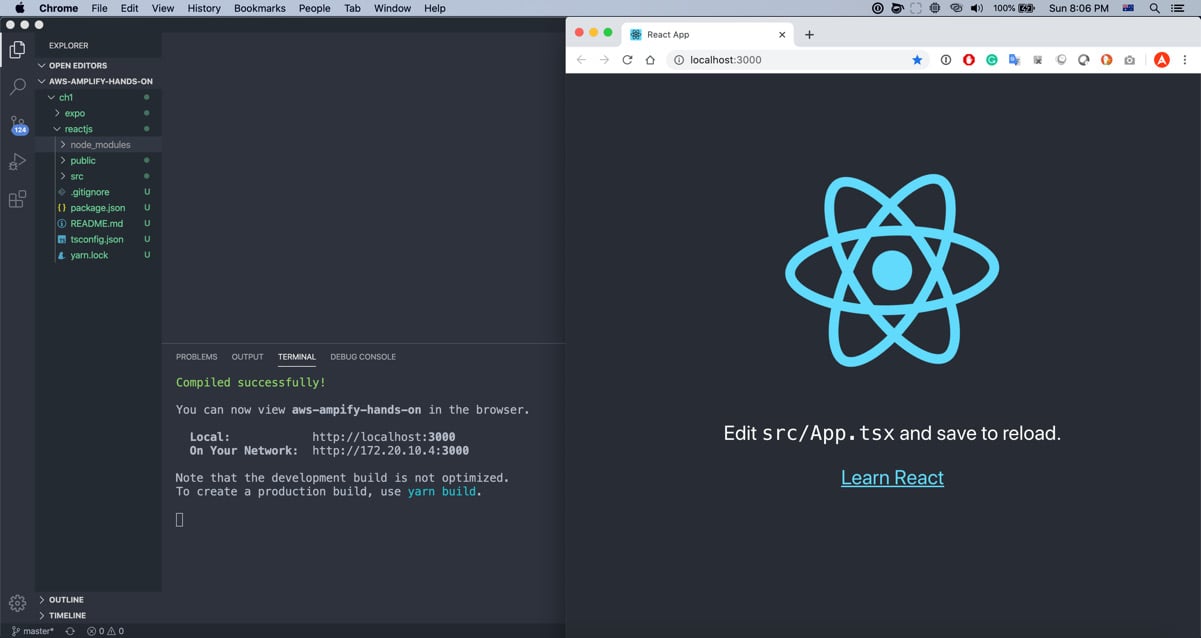Switch to the OUTPUT panel tab
The image size is (1201, 638).
(247, 357)
